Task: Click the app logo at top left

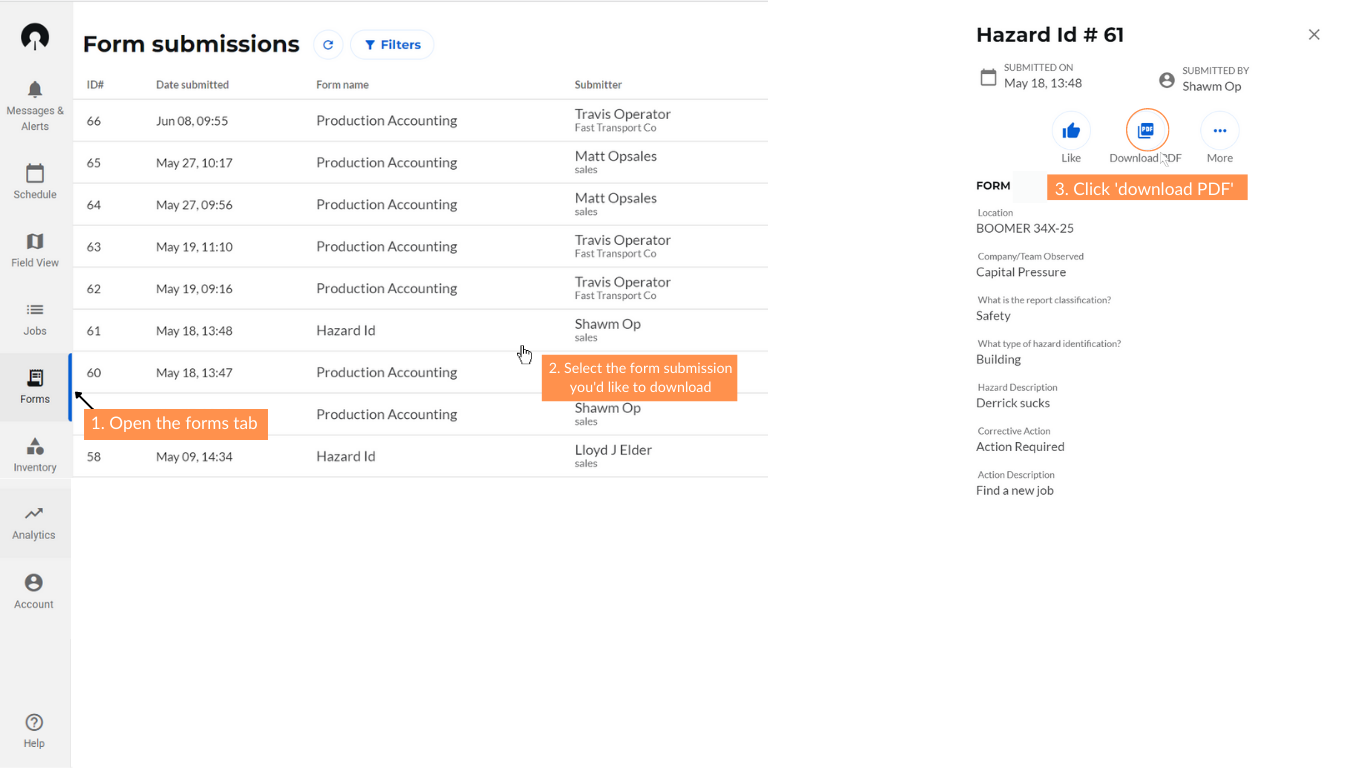Action: (35, 37)
